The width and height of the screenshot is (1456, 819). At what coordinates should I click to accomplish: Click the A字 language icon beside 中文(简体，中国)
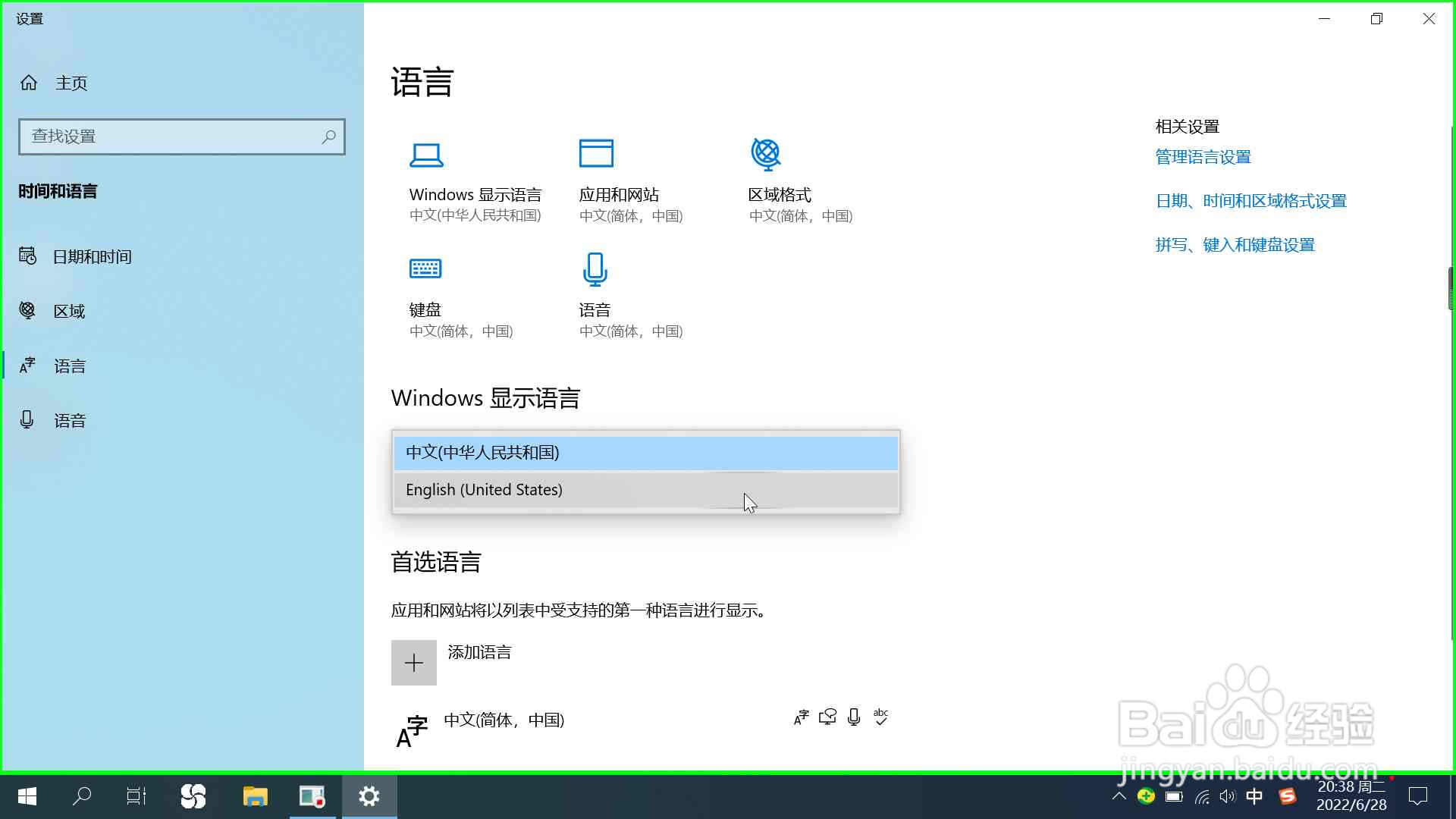413,732
